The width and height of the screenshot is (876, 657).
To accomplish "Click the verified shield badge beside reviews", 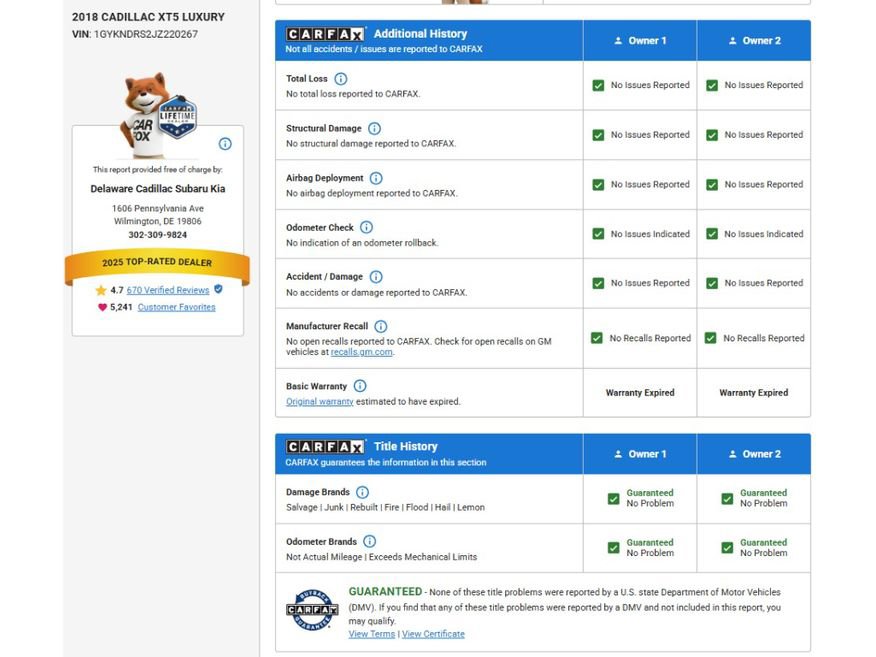I will pos(218,289).
